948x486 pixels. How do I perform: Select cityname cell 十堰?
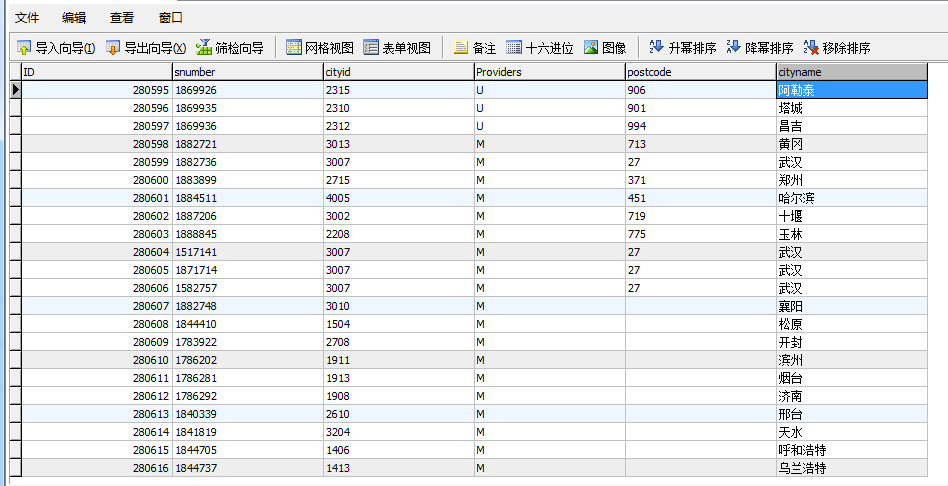click(x=852, y=216)
